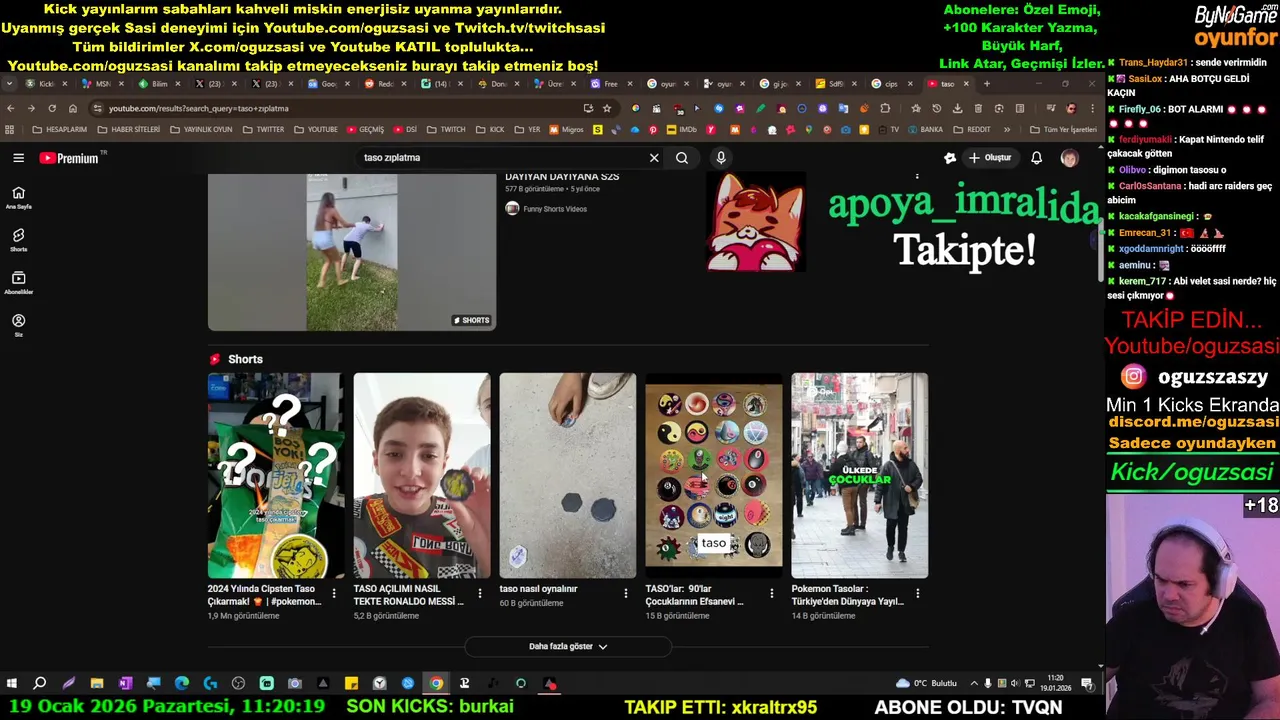This screenshot has height=720, width=1280.
Task: Click the icon left of Oluştur button
Action: click(x=950, y=158)
